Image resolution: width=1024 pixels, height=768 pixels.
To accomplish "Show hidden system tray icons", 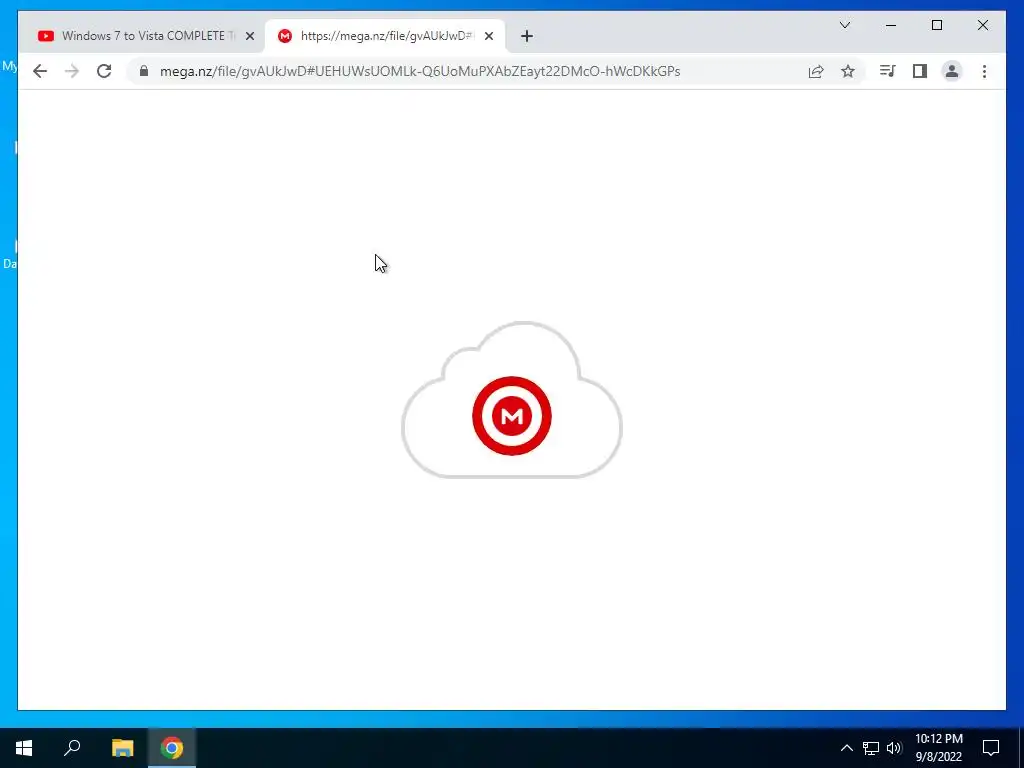I will pyautogui.click(x=846, y=748).
